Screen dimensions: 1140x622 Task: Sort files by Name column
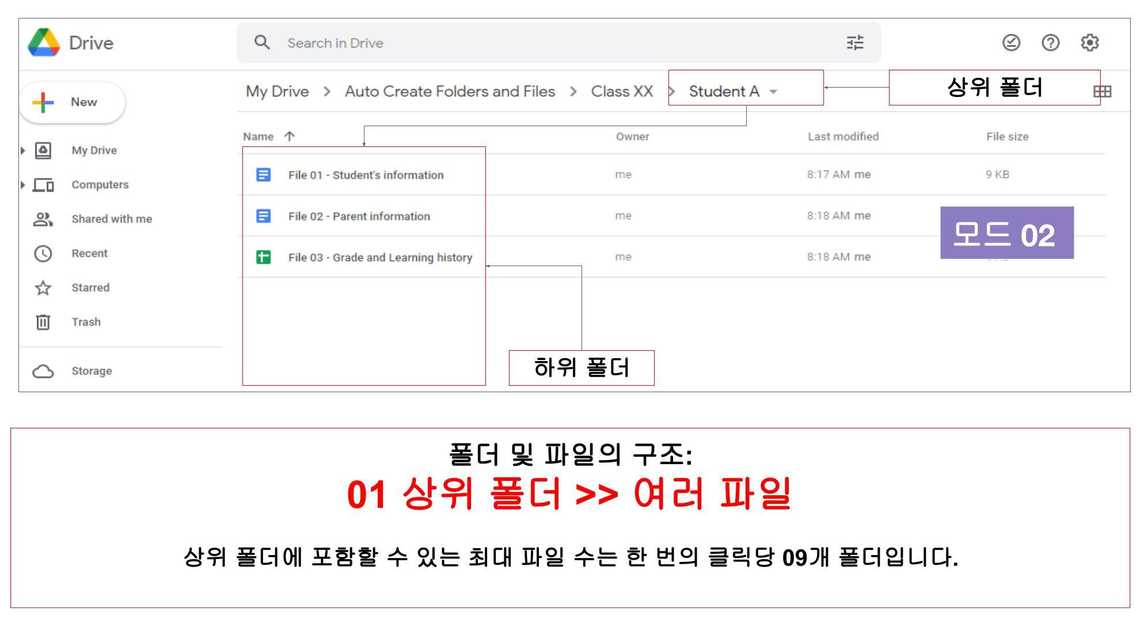[x=258, y=137]
